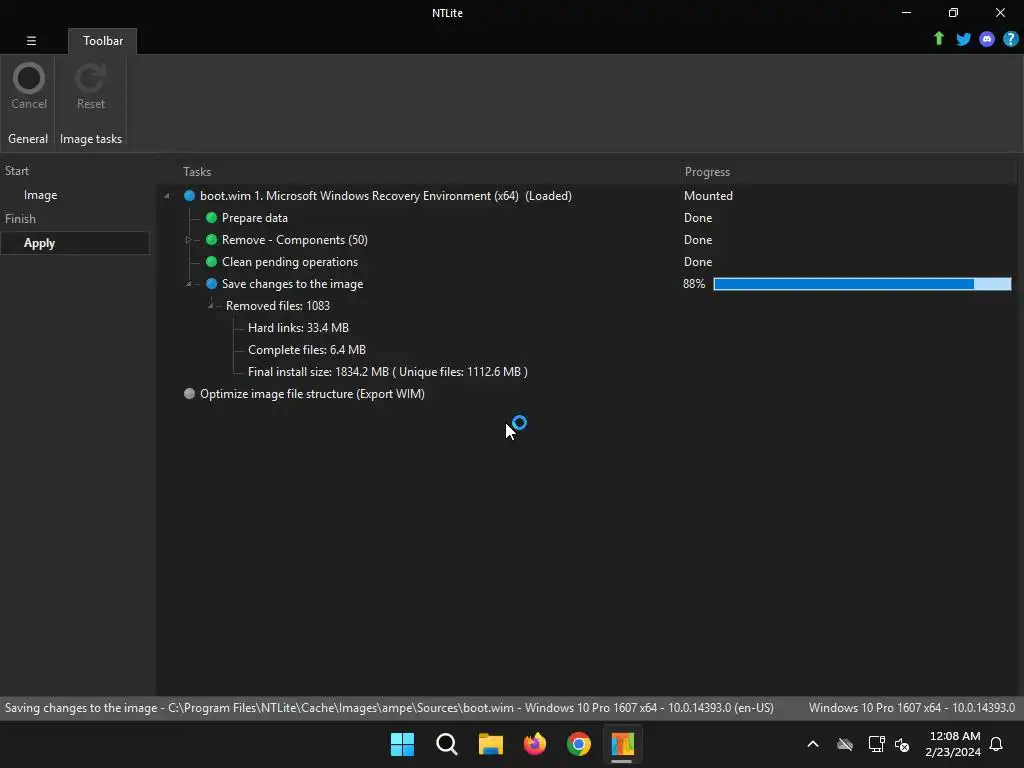The image size is (1024, 768).
Task: Click the Final install size: 1834.2 MB line
Action: tap(388, 372)
